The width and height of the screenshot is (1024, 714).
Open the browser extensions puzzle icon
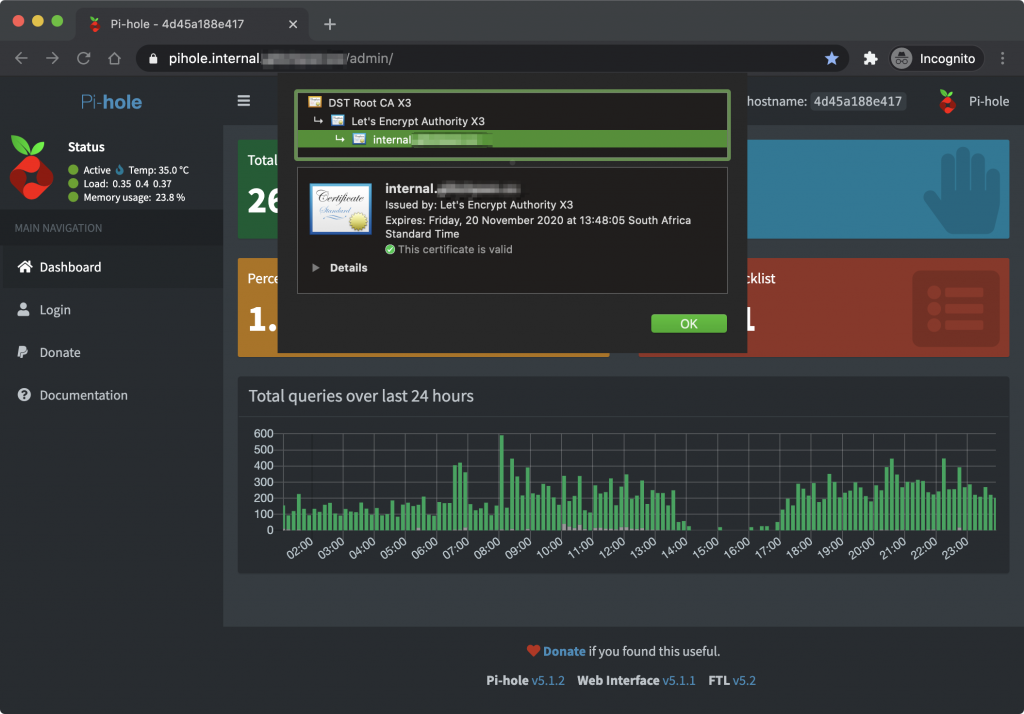coord(870,59)
